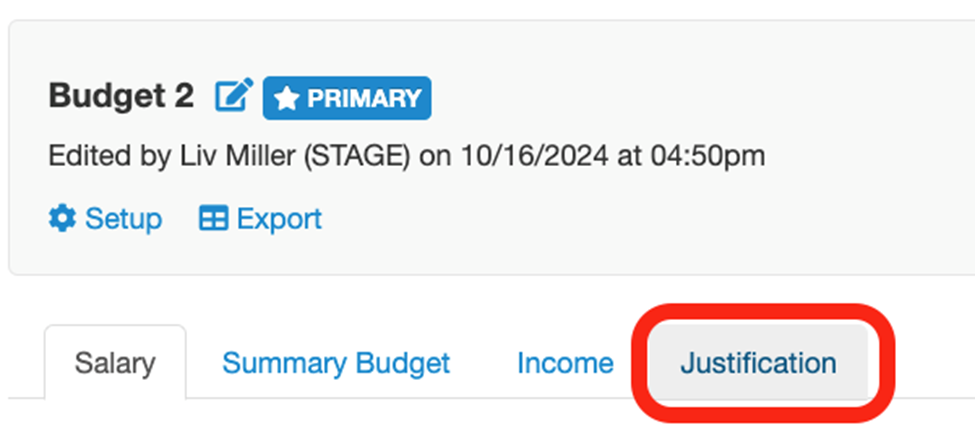Click the table icon next to Export

[x=213, y=218]
